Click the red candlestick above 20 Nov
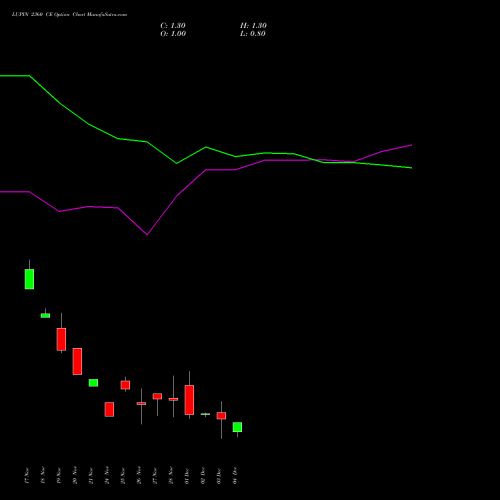The image size is (500, 500). 77,361
